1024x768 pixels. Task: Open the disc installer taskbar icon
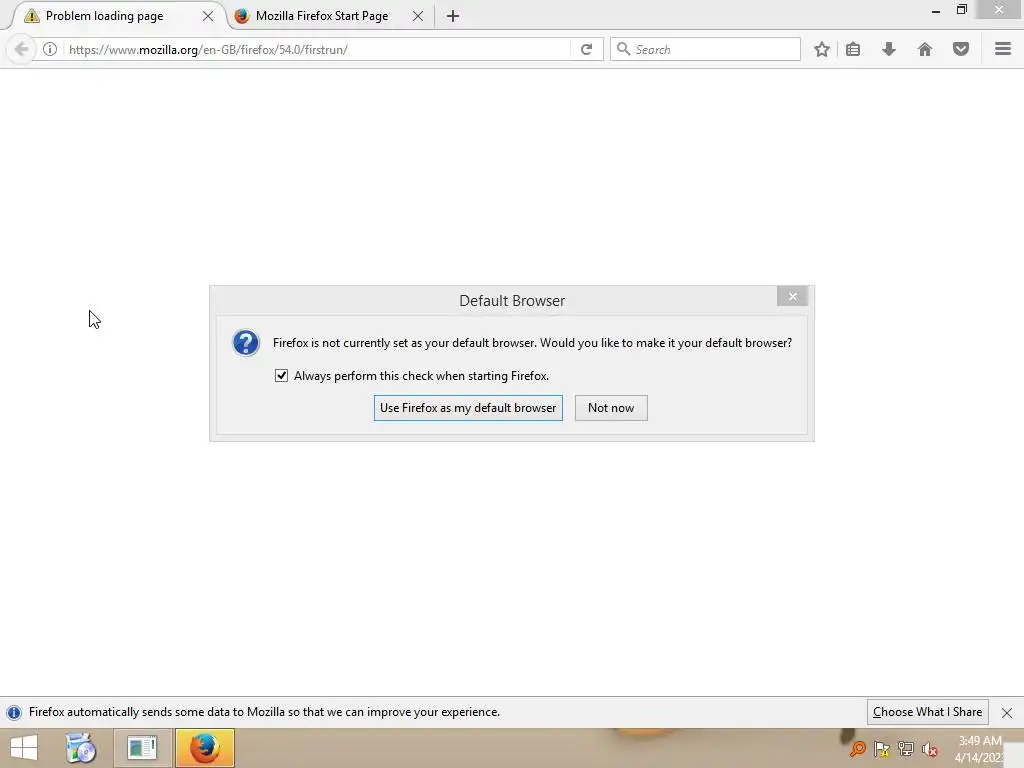[x=82, y=748]
